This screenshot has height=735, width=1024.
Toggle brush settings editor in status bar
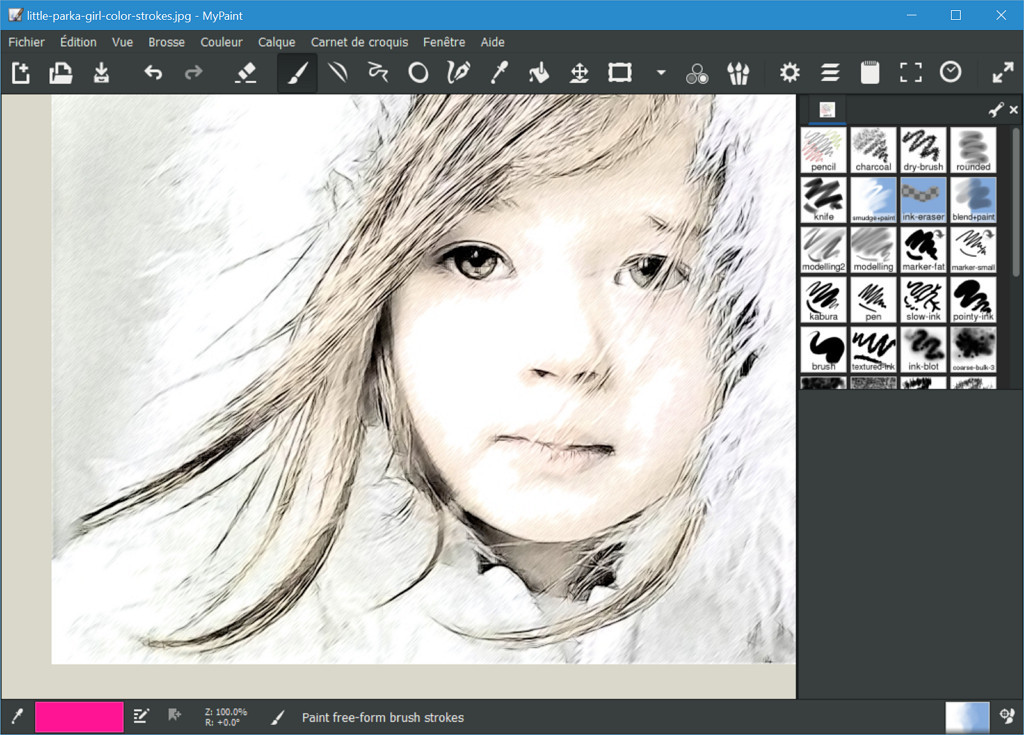[142, 716]
